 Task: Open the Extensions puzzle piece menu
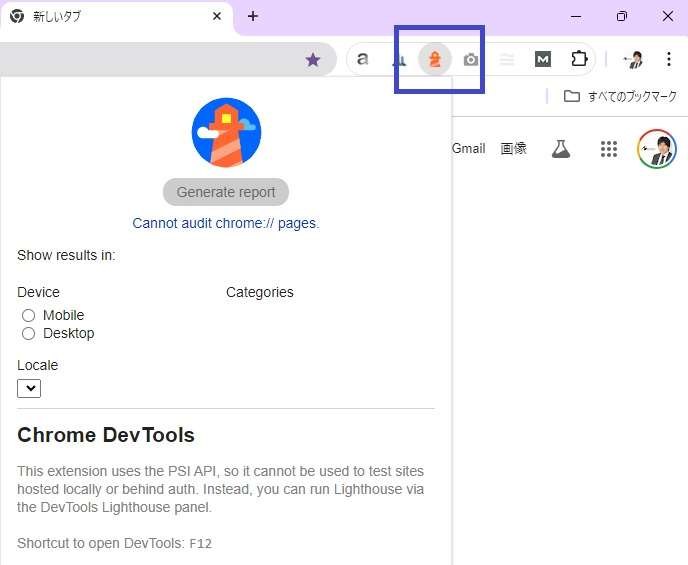click(579, 59)
